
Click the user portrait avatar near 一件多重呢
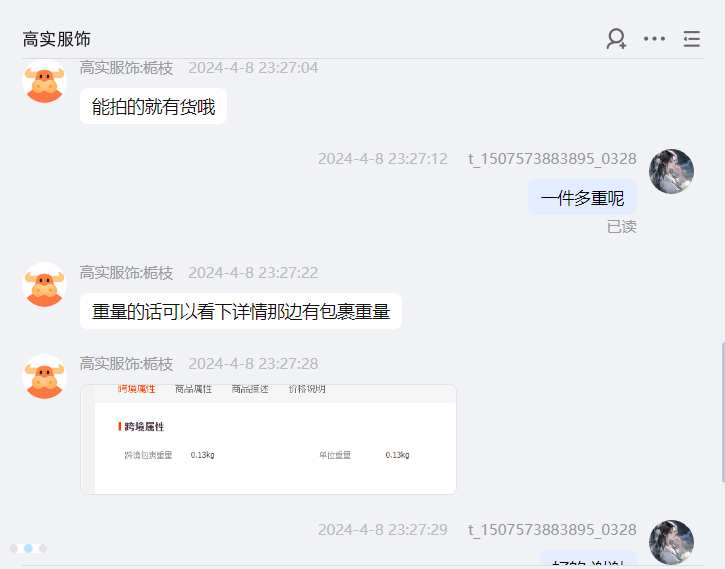[x=671, y=171]
